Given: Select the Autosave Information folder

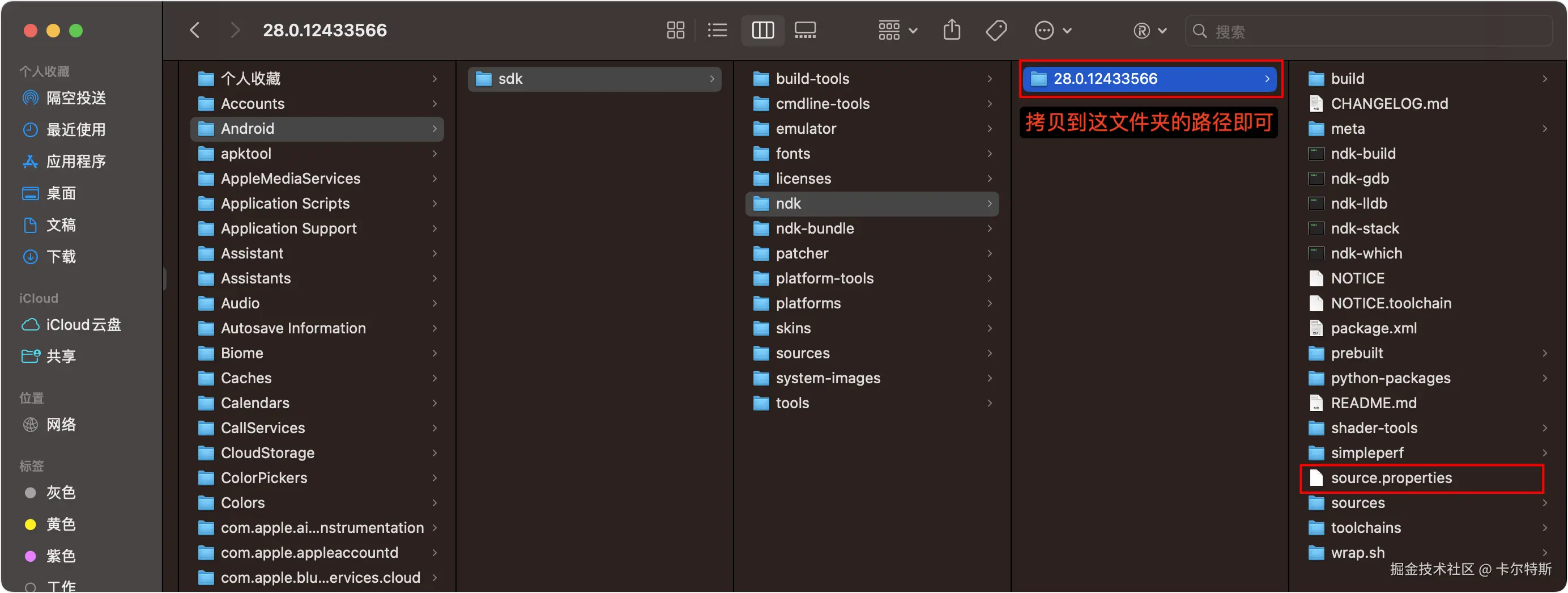Looking at the screenshot, I should 317,328.
